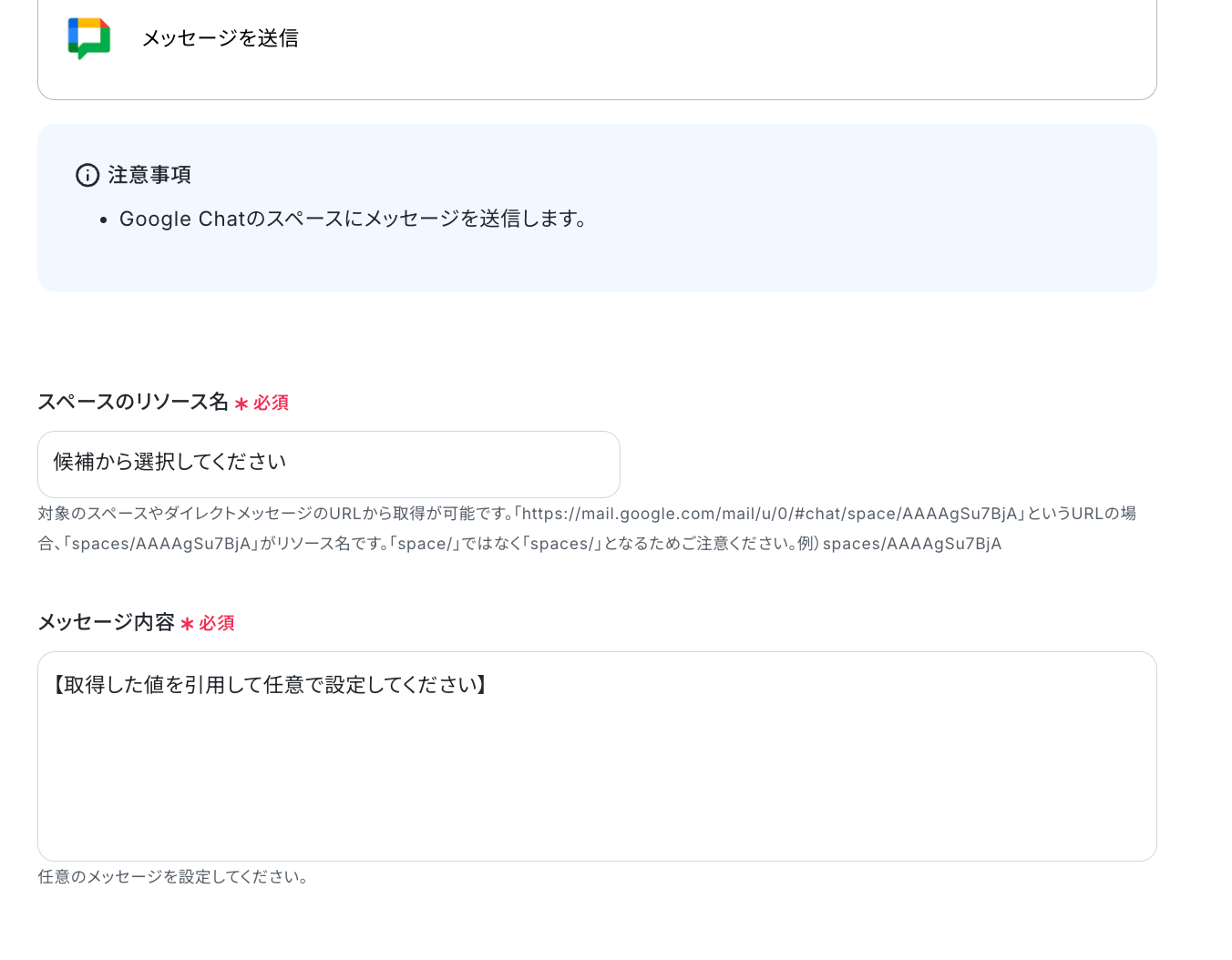1232x960 pixels.
Task: Click the 任意のメッセージを設定してください helper text
Action: [173, 877]
